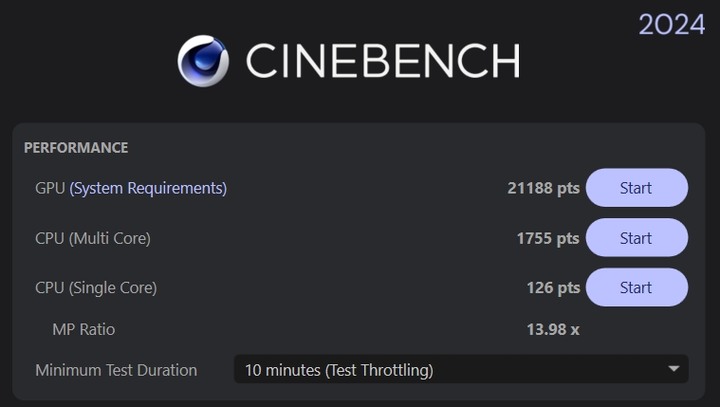Viewport: 720px width, 407px height.
Task: Click the CINEBENCH title text
Action: tap(383, 61)
